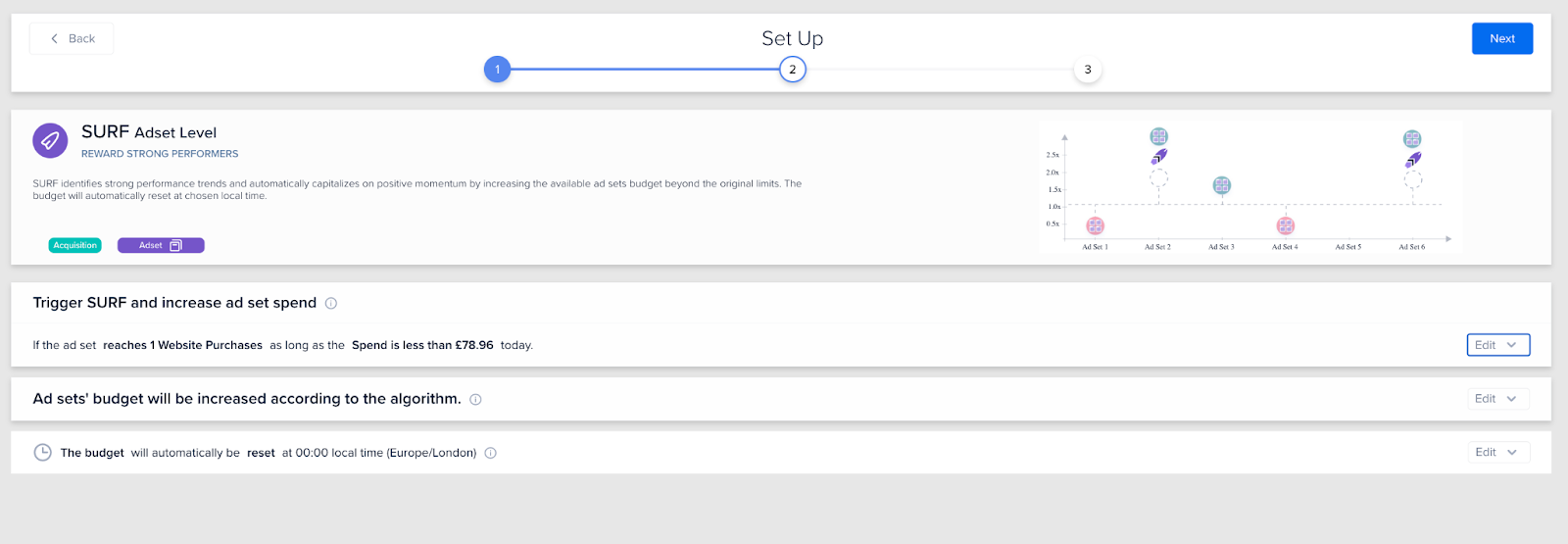Click the clock icon in budget reset row
Image resolution: width=1568 pixels, height=544 pixels.
click(43, 453)
